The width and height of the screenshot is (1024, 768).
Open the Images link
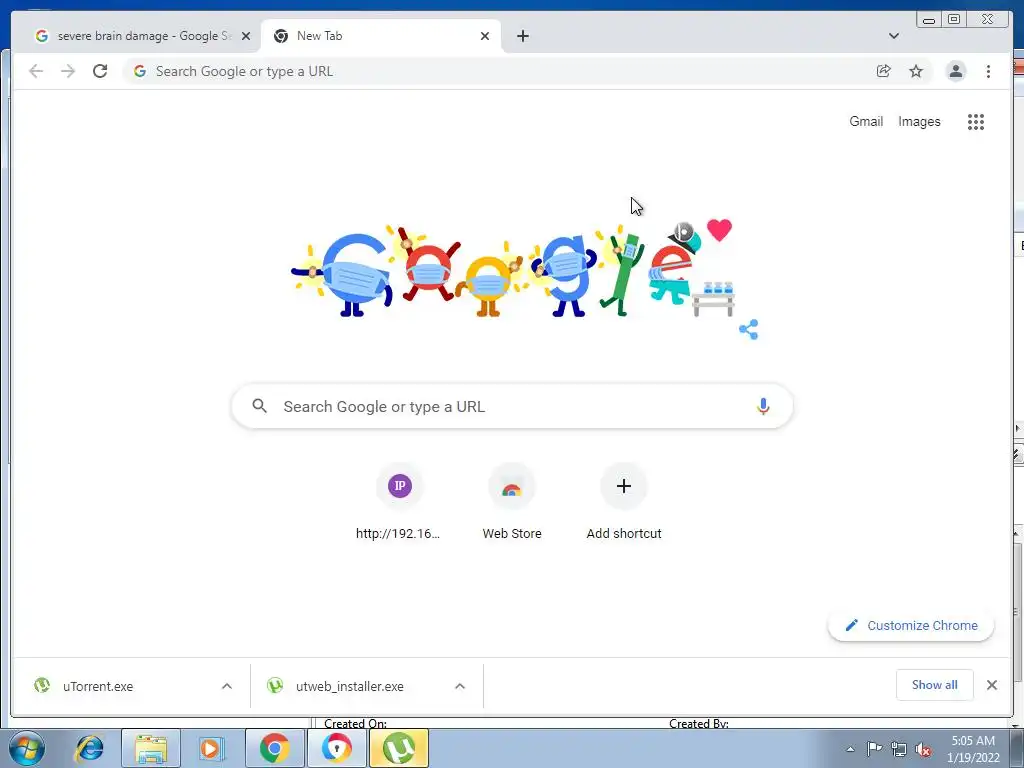[919, 121]
